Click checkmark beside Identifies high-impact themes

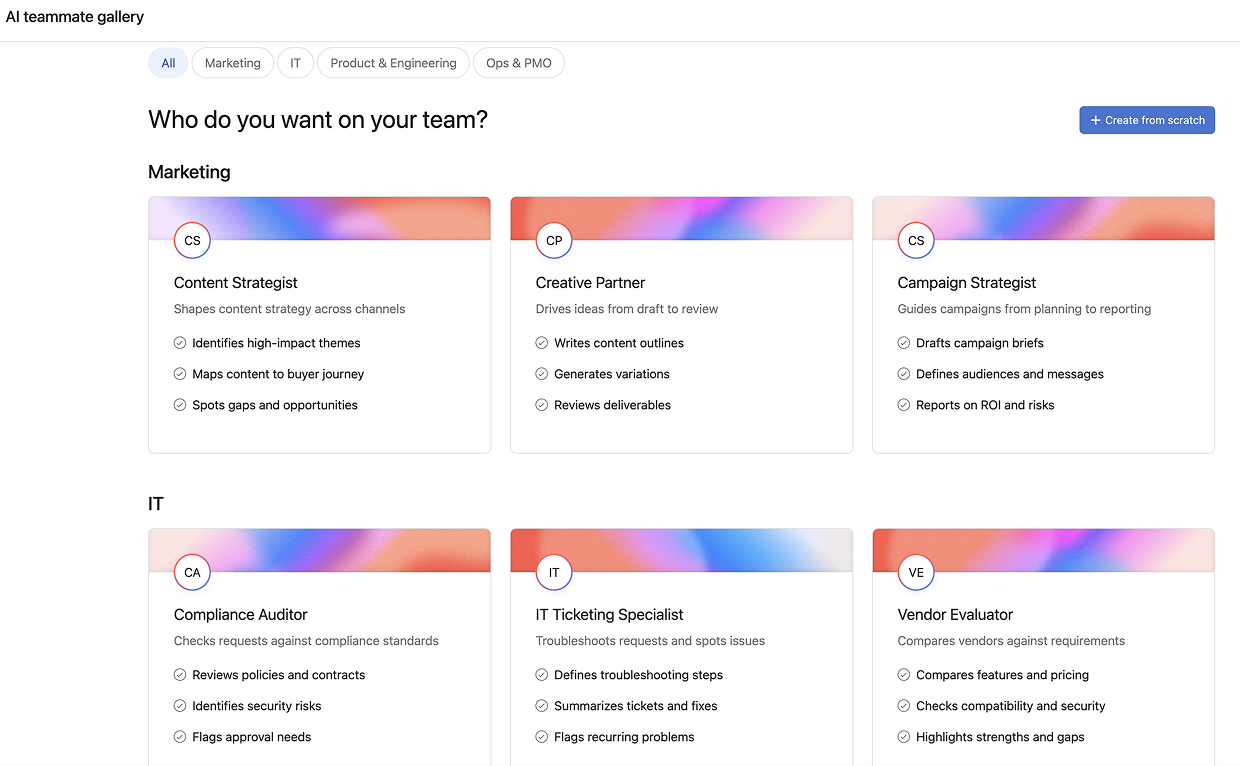click(180, 343)
